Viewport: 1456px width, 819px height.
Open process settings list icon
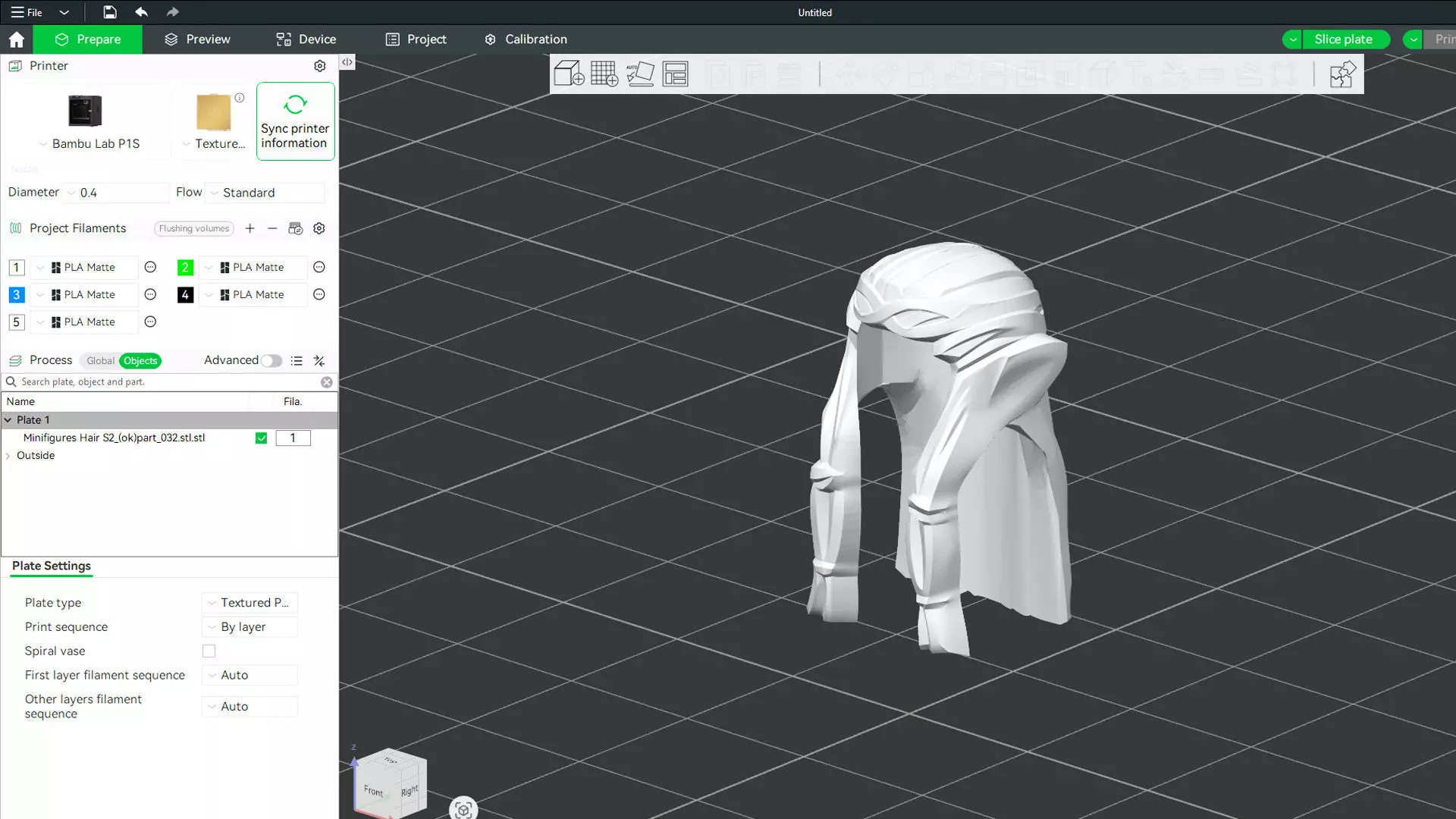pyautogui.click(x=297, y=361)
